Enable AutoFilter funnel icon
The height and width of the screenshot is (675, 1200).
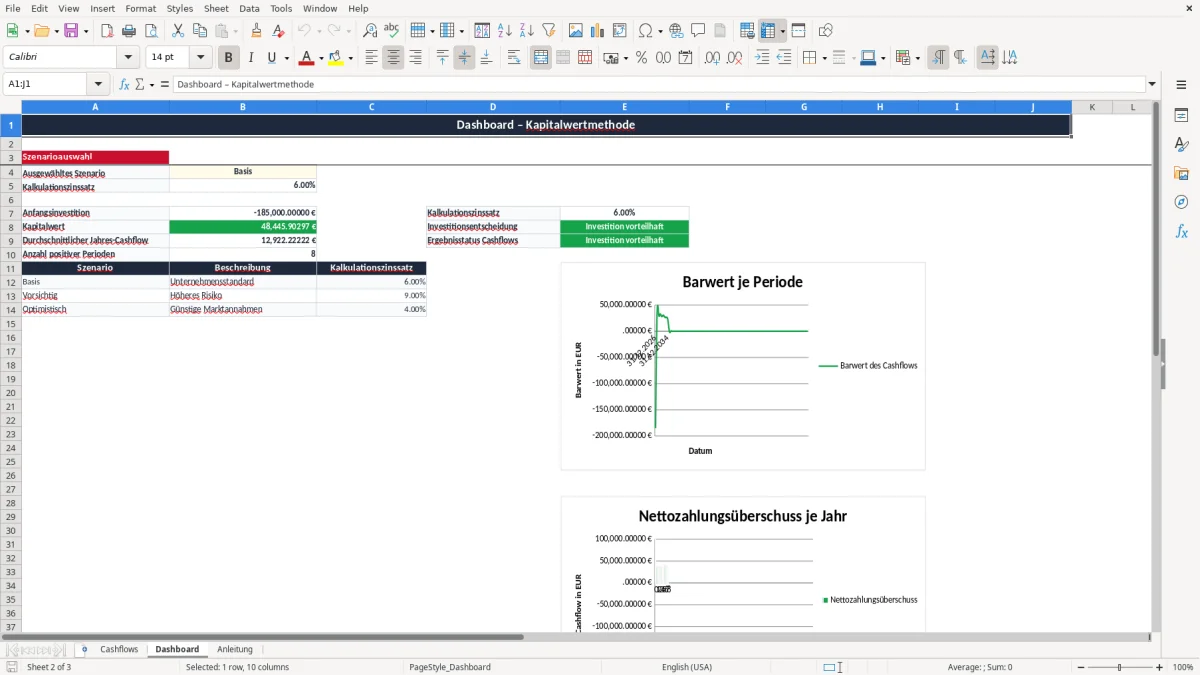tap(549, 31)
